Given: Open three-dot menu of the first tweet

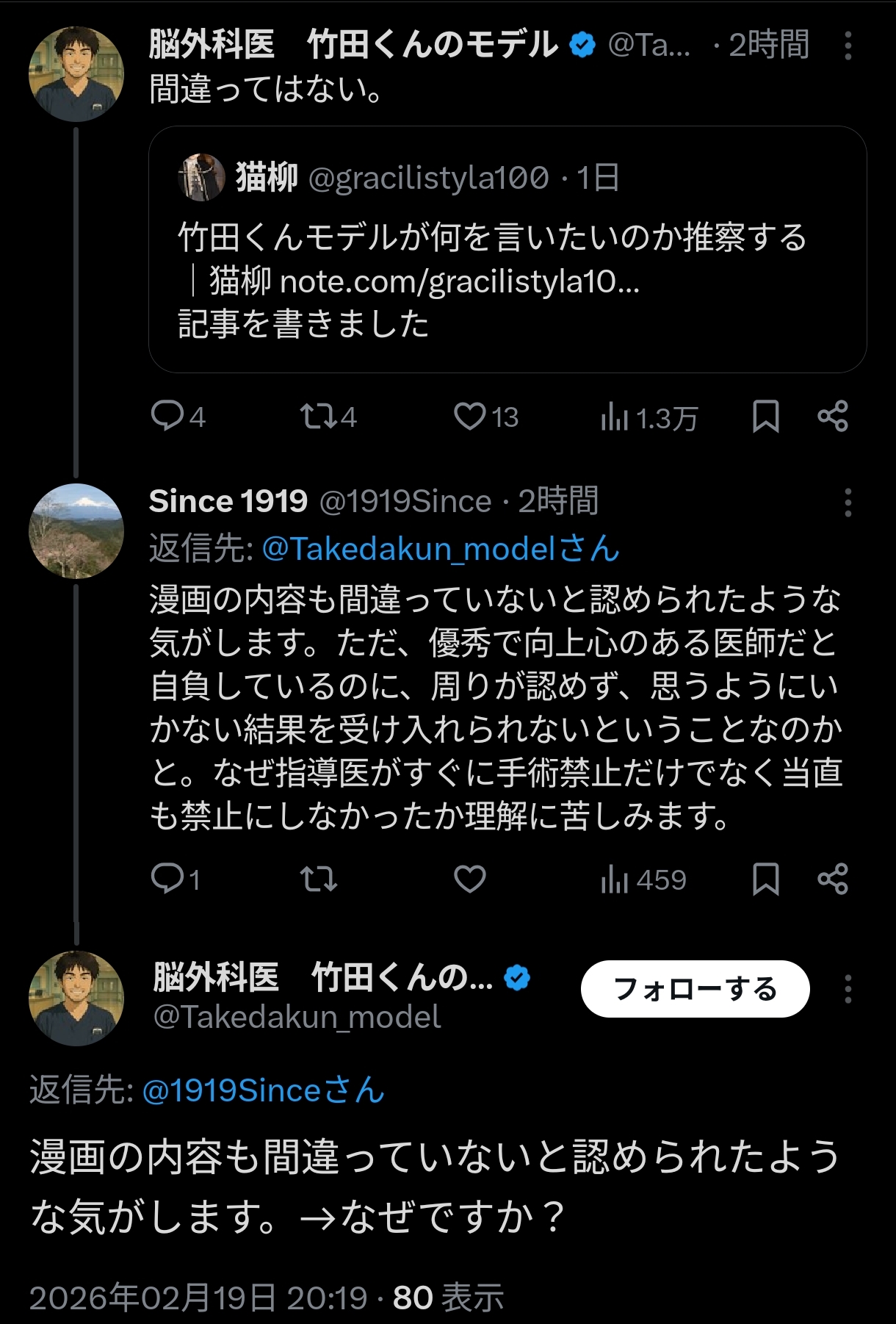Looking at the screenshot, I should pyautogui.click(x=848, y=46).
